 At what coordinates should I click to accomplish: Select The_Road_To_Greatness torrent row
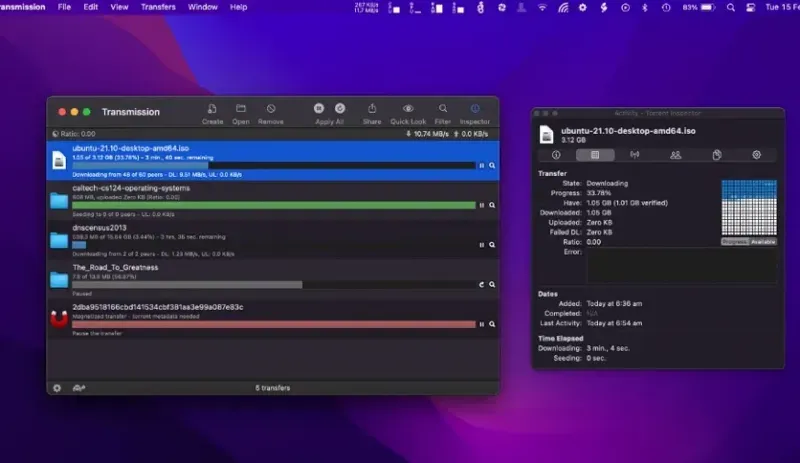coord(273,280)
